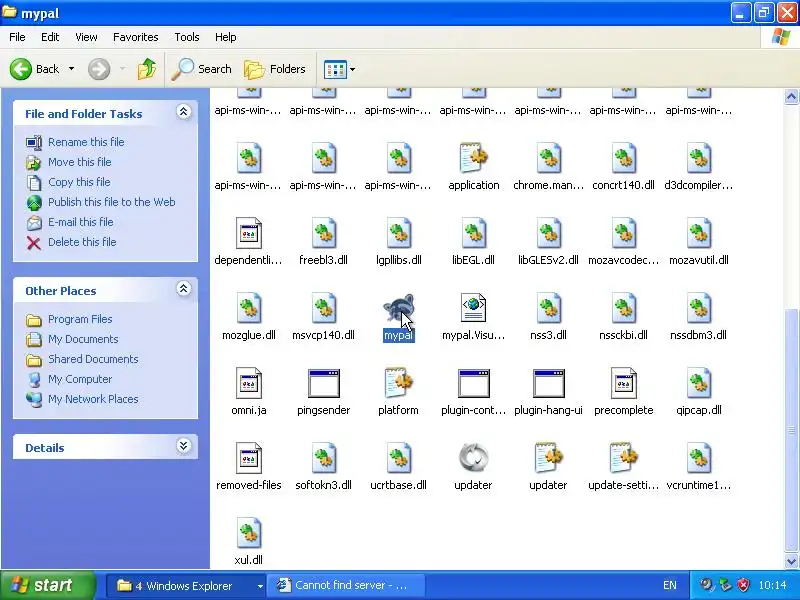The width and height of the screenshot is (800, 600).
Task: Open the Favorites menu
Action: 136,37
